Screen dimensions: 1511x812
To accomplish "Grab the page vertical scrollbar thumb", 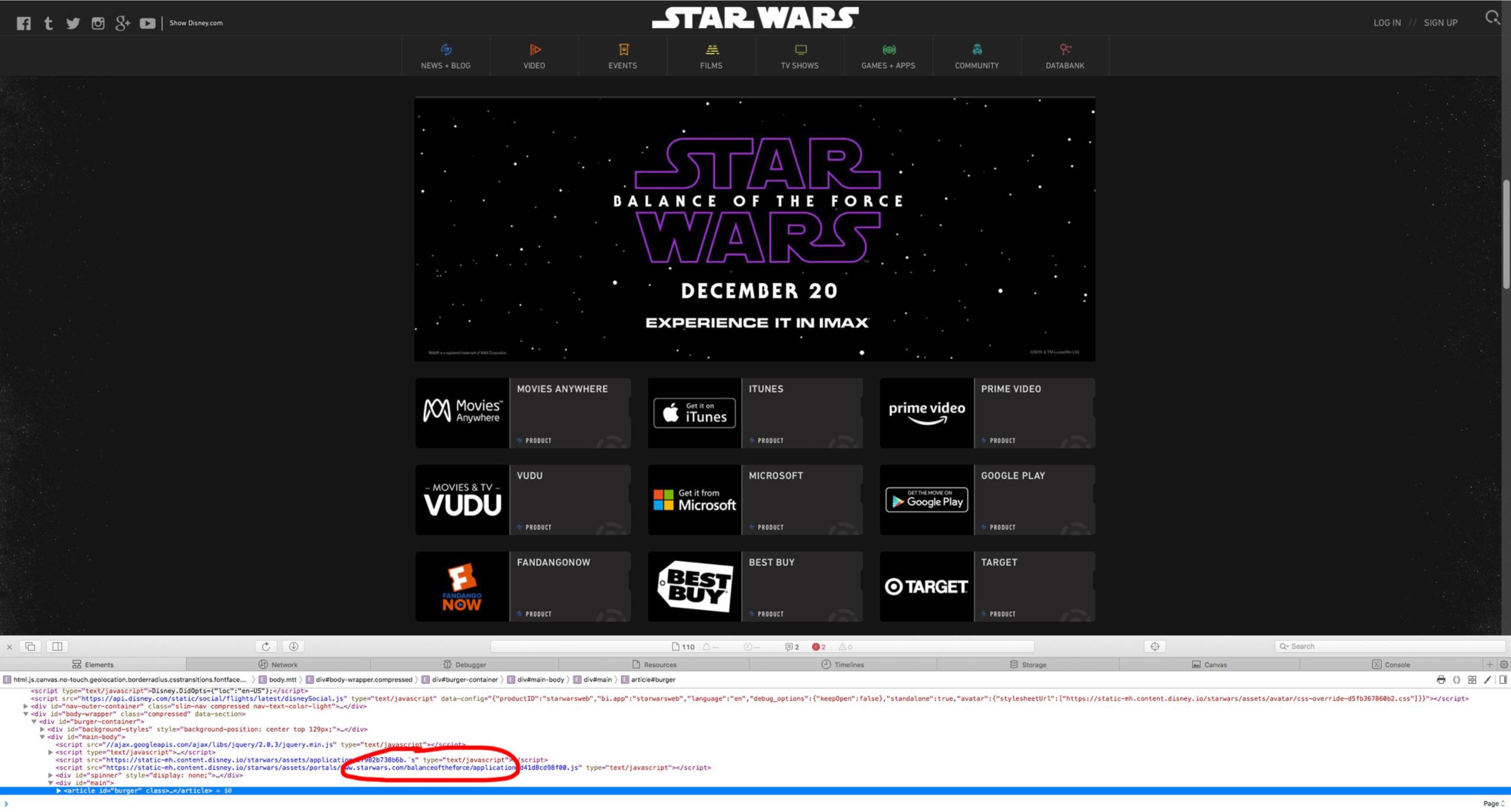I will point(1506,235).
